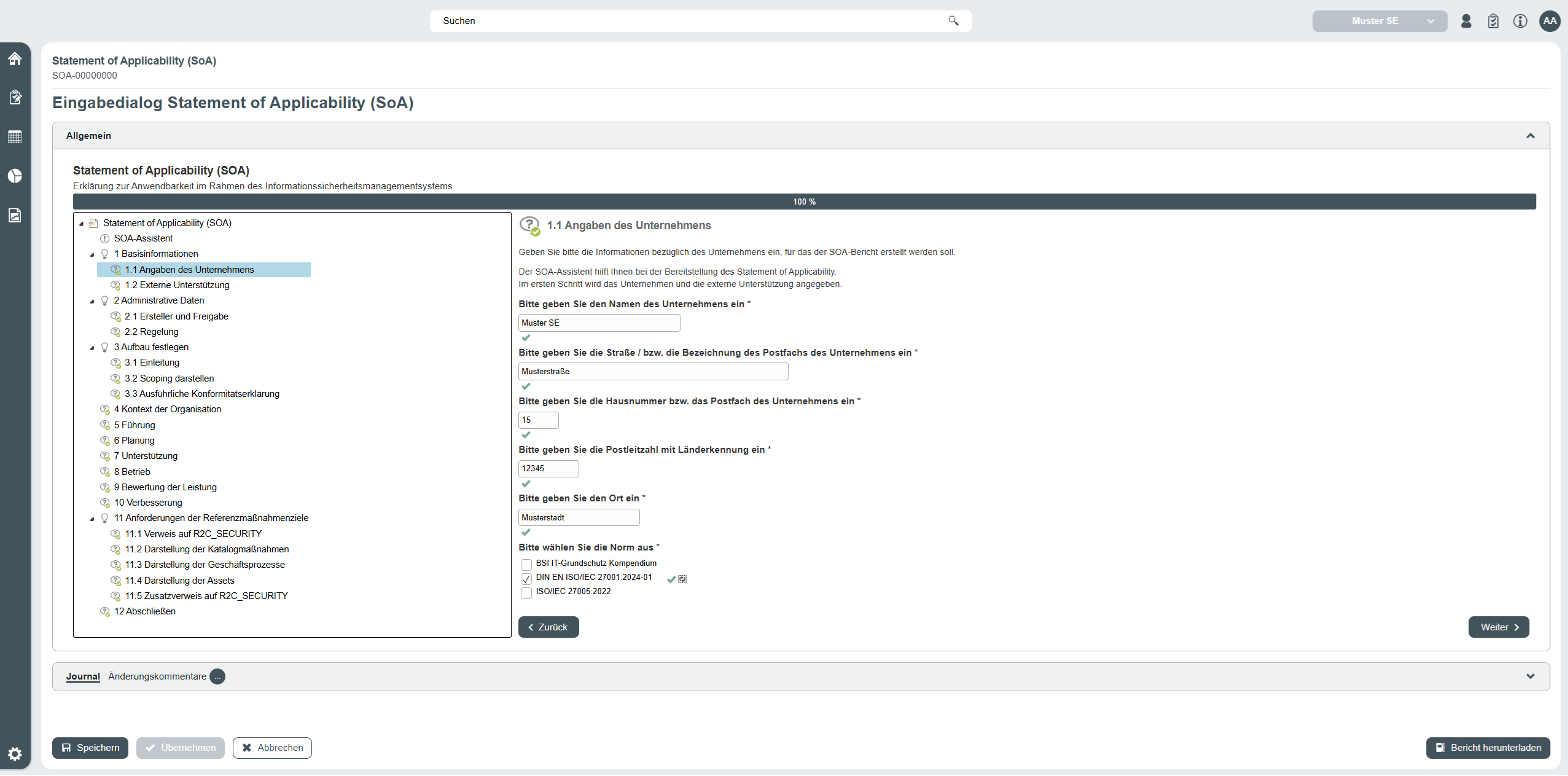
Task: Open the Muster SE dropdown
Action: tap(1379, 21)
